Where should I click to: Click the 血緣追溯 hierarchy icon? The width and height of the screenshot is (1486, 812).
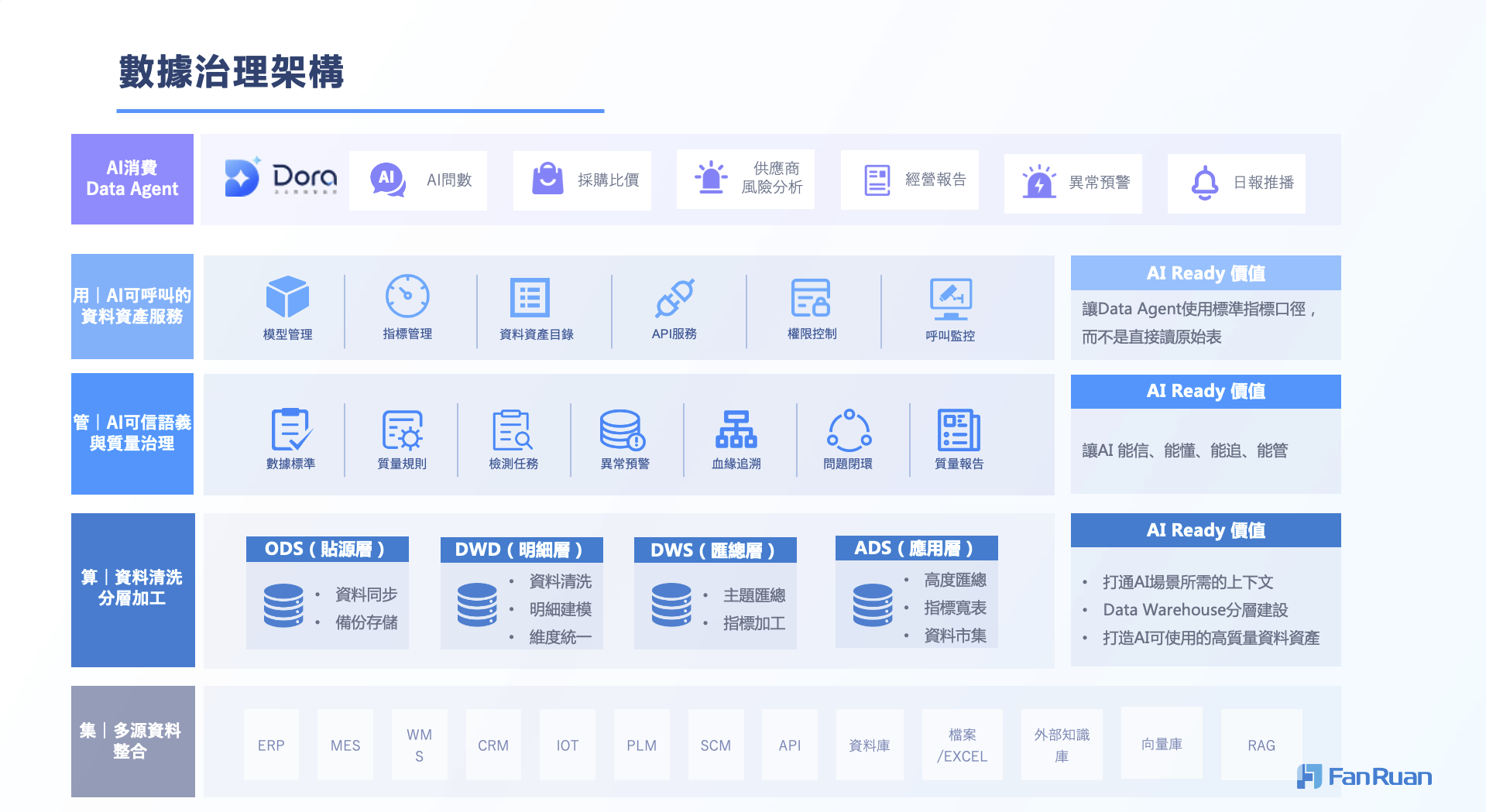(x=736, y=430)
